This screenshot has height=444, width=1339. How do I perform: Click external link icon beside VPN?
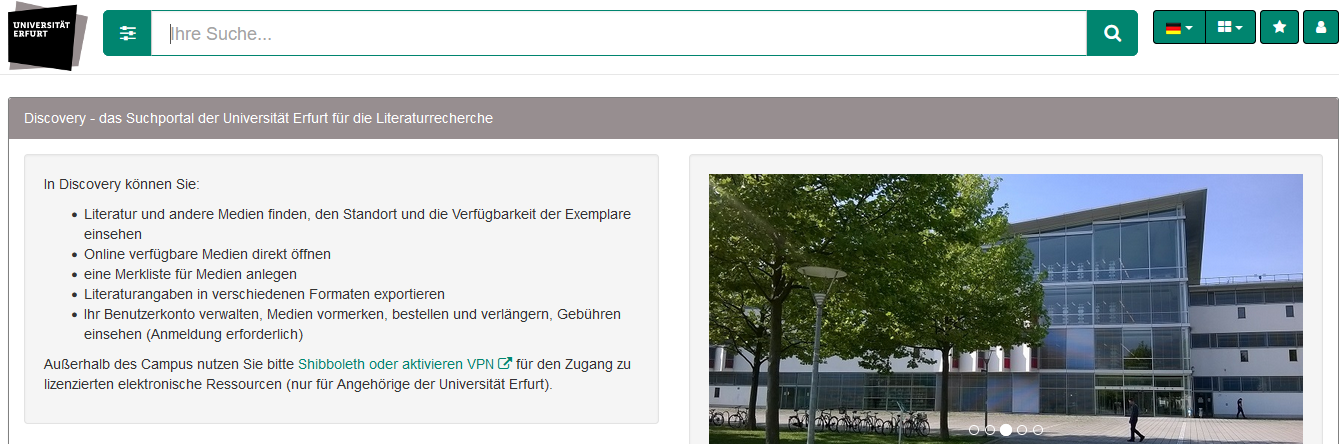pos(505,364)
